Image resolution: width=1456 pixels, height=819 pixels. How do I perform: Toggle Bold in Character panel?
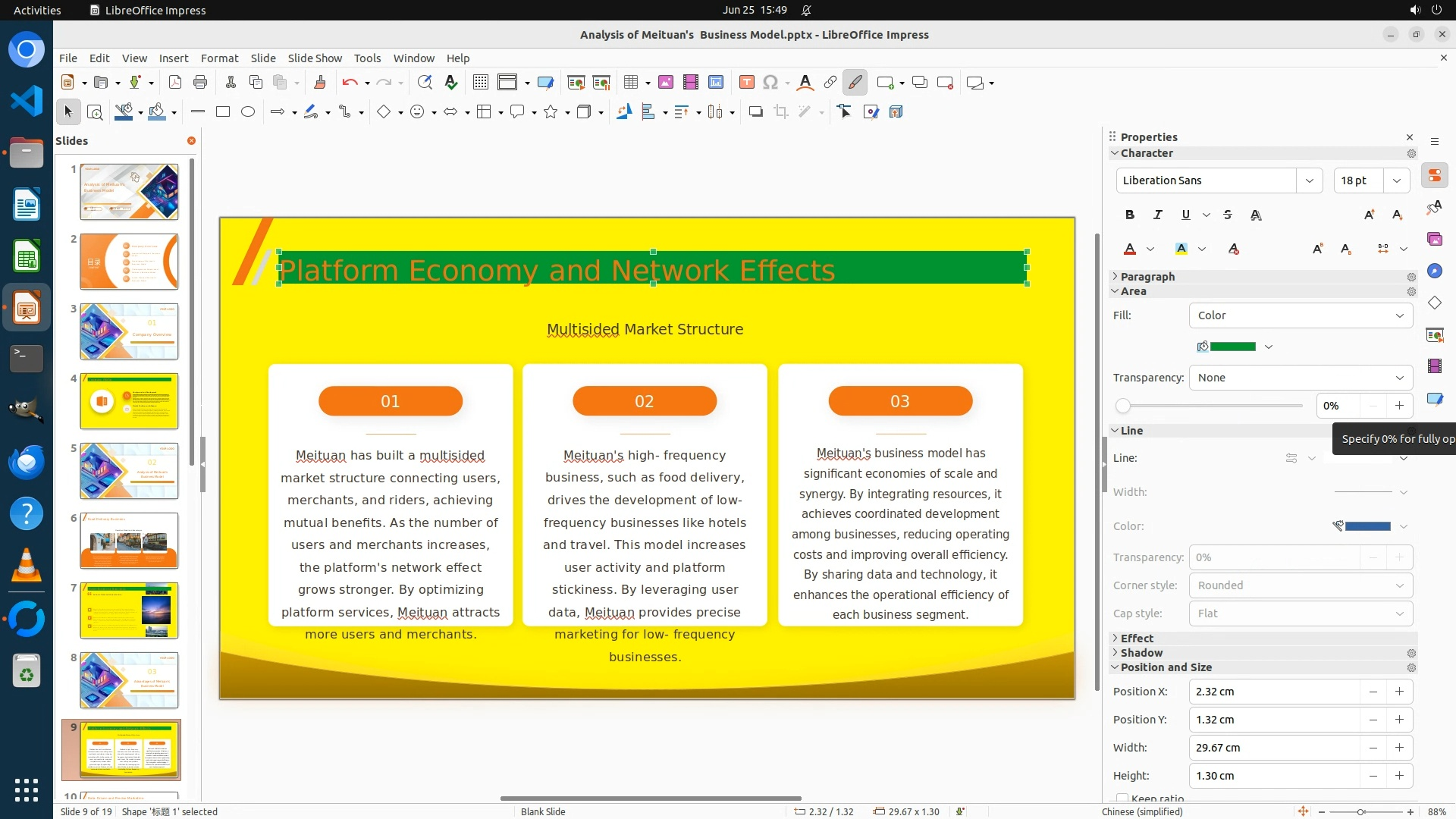coord(1130,215)
